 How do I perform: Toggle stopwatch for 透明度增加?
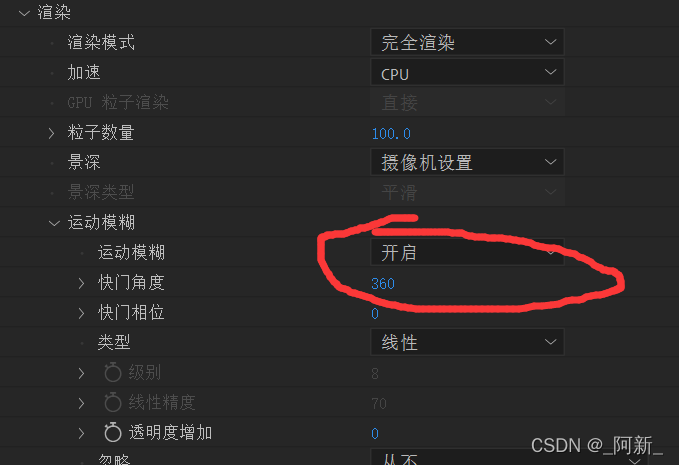click(113, 432)
